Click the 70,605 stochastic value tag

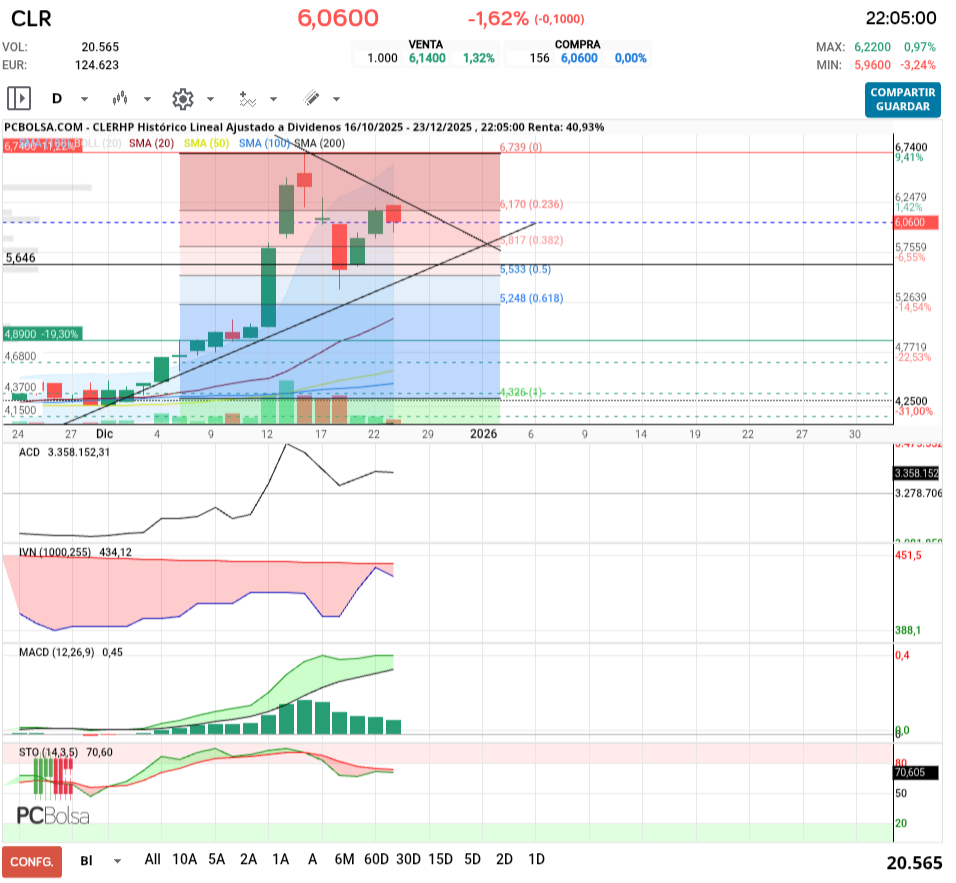tap(915, 772)
